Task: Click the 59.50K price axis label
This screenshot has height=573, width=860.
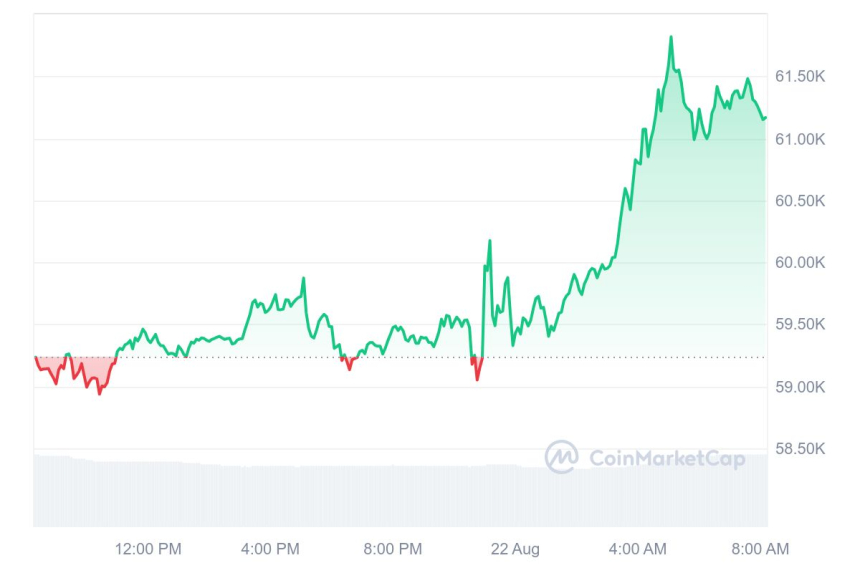Action: tap(799, 325)
